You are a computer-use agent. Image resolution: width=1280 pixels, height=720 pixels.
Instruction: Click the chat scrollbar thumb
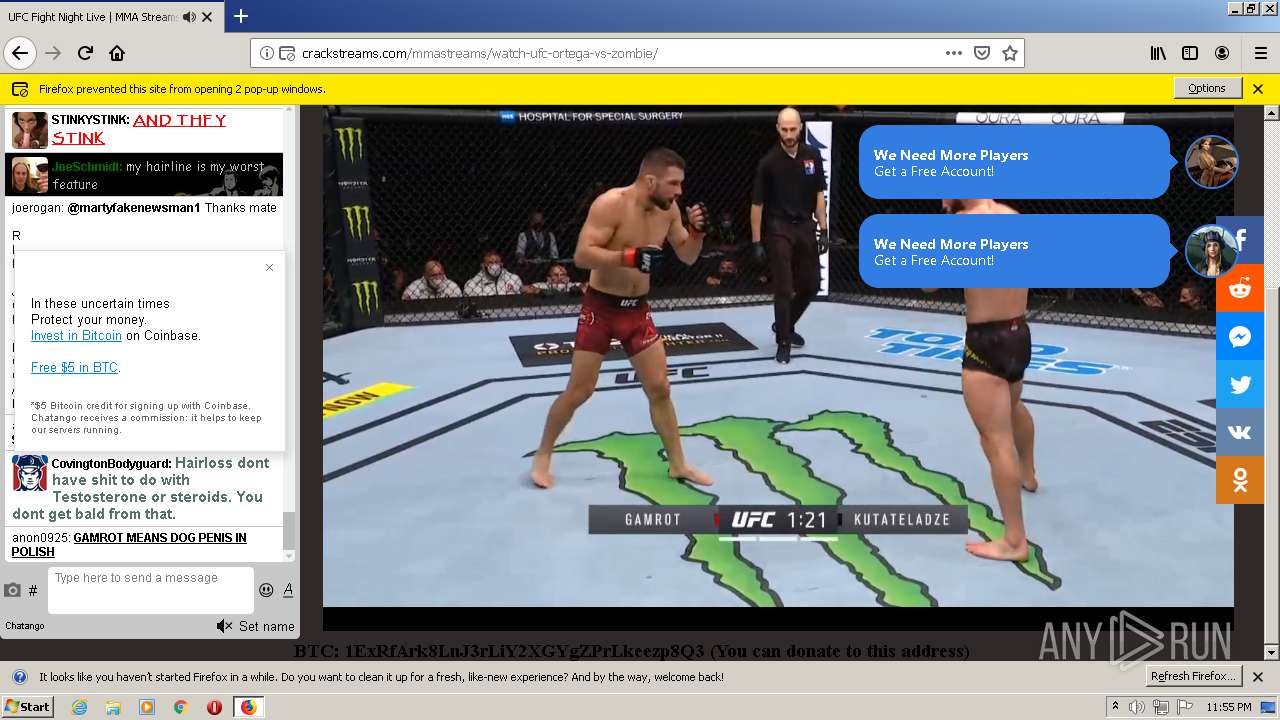[289, 530]
